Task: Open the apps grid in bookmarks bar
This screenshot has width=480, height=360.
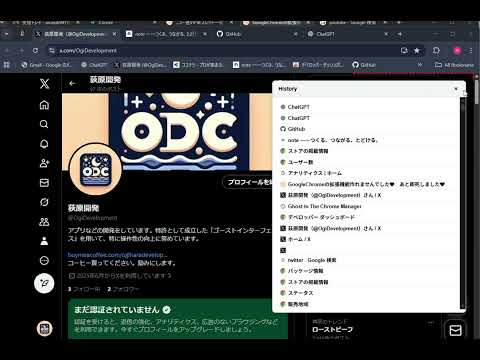Action: [7, 65]
